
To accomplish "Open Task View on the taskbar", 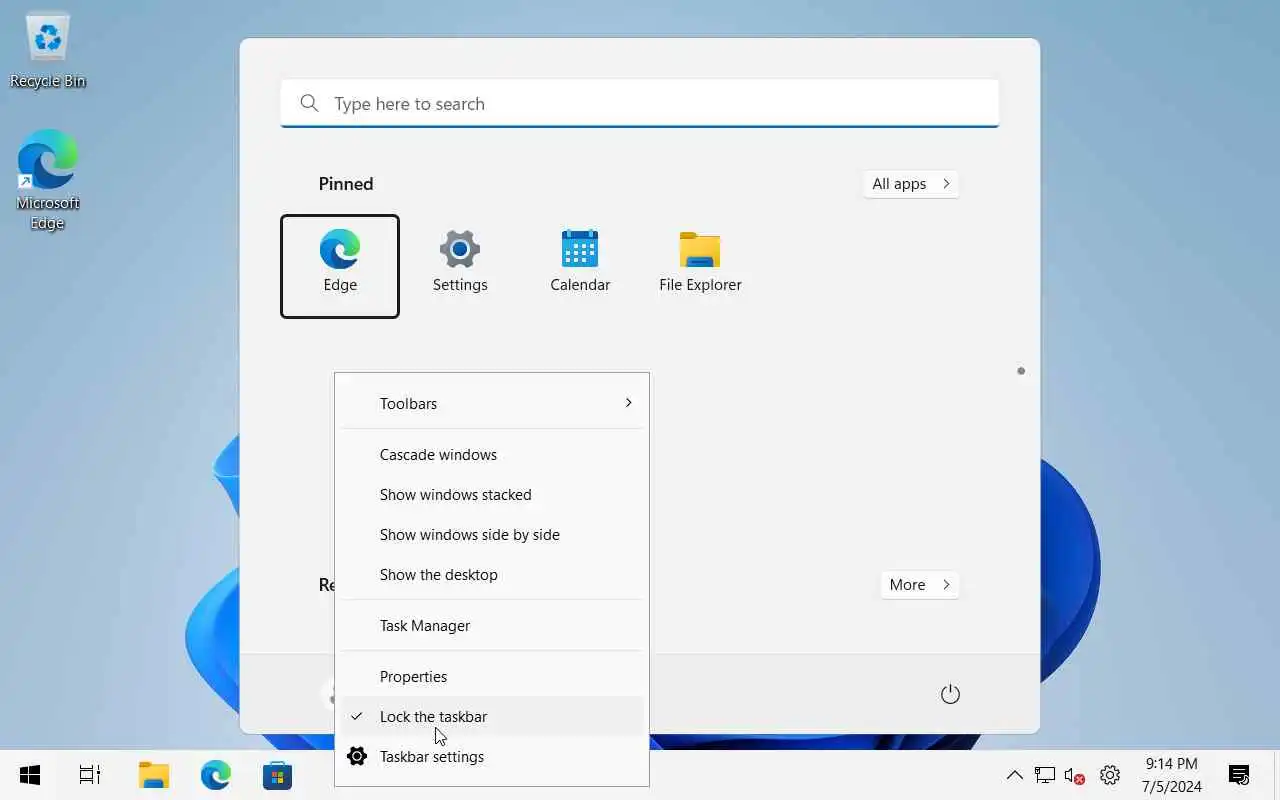I will (x=90, y=775).
